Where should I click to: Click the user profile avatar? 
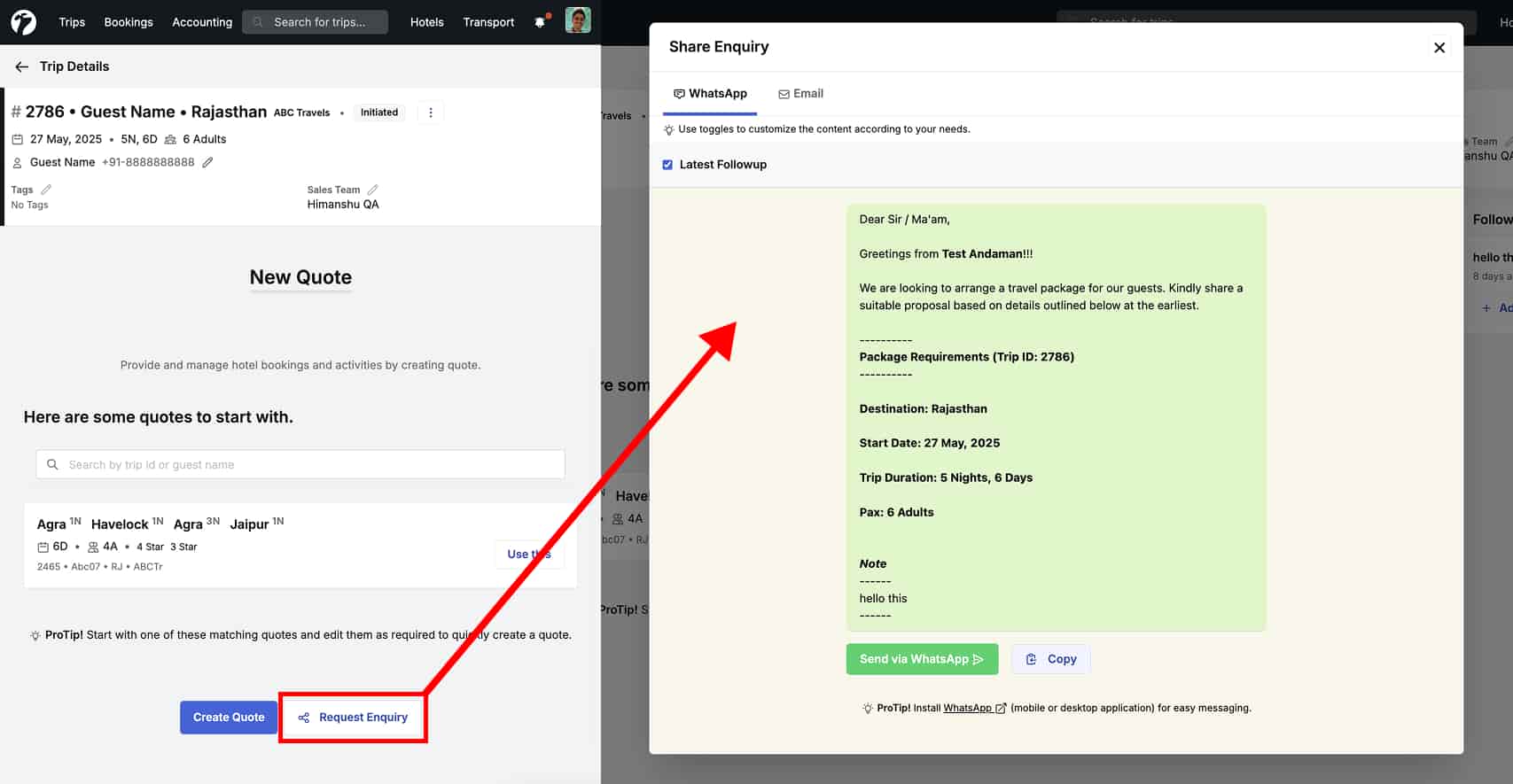578,20
